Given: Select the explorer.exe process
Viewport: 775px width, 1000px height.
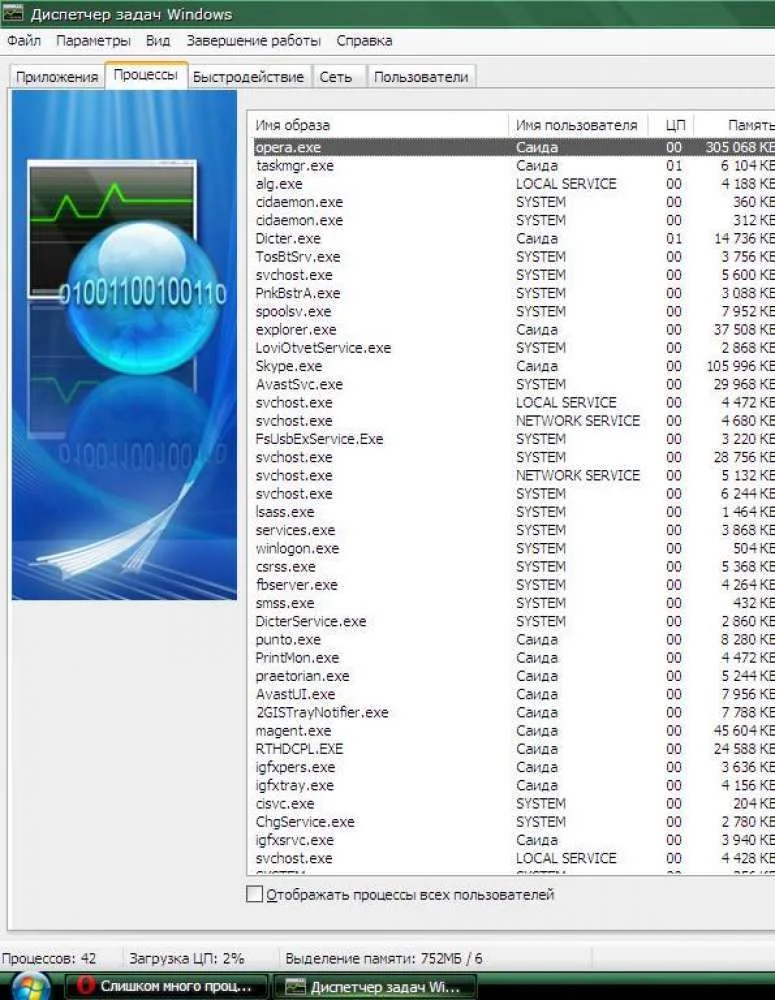Looking at the screenshot, I should [x=514, y=330].
